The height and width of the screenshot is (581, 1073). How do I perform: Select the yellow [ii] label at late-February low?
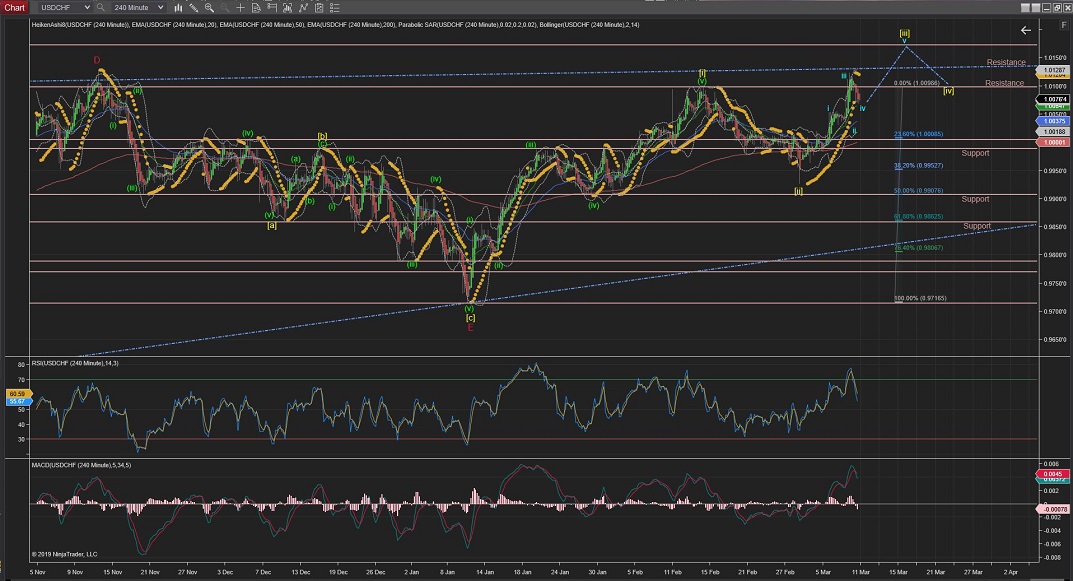pos(799,192)
